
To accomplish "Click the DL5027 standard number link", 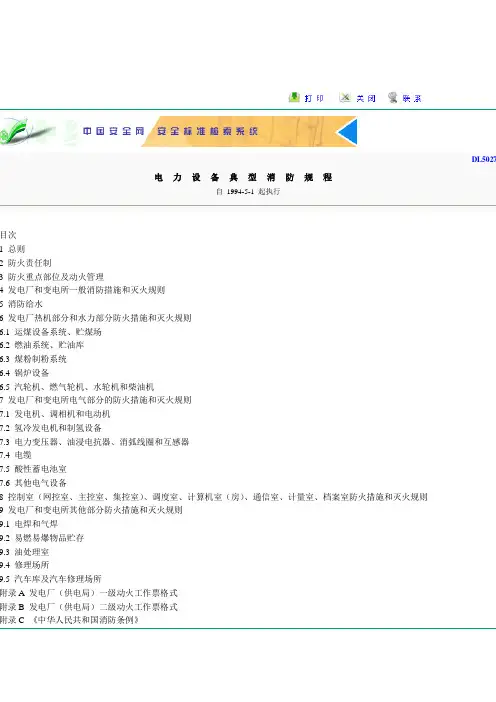I will pyautogui.click(x=483, y=159).
